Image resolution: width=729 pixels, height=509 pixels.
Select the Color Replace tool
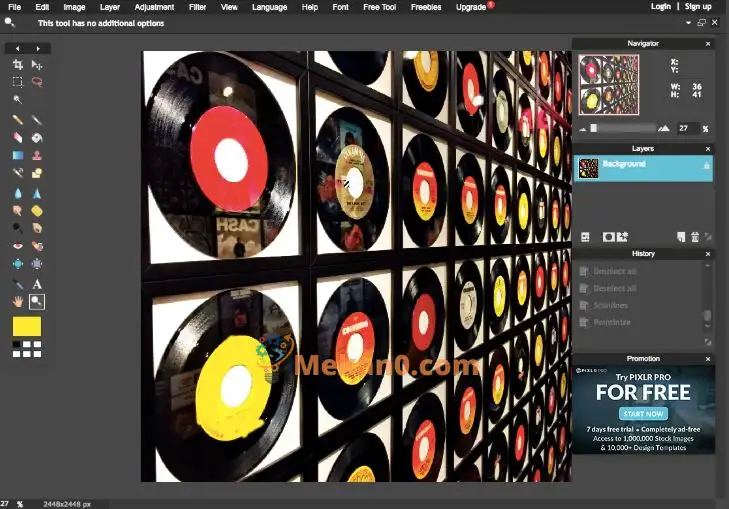click(x=18, y=173)
